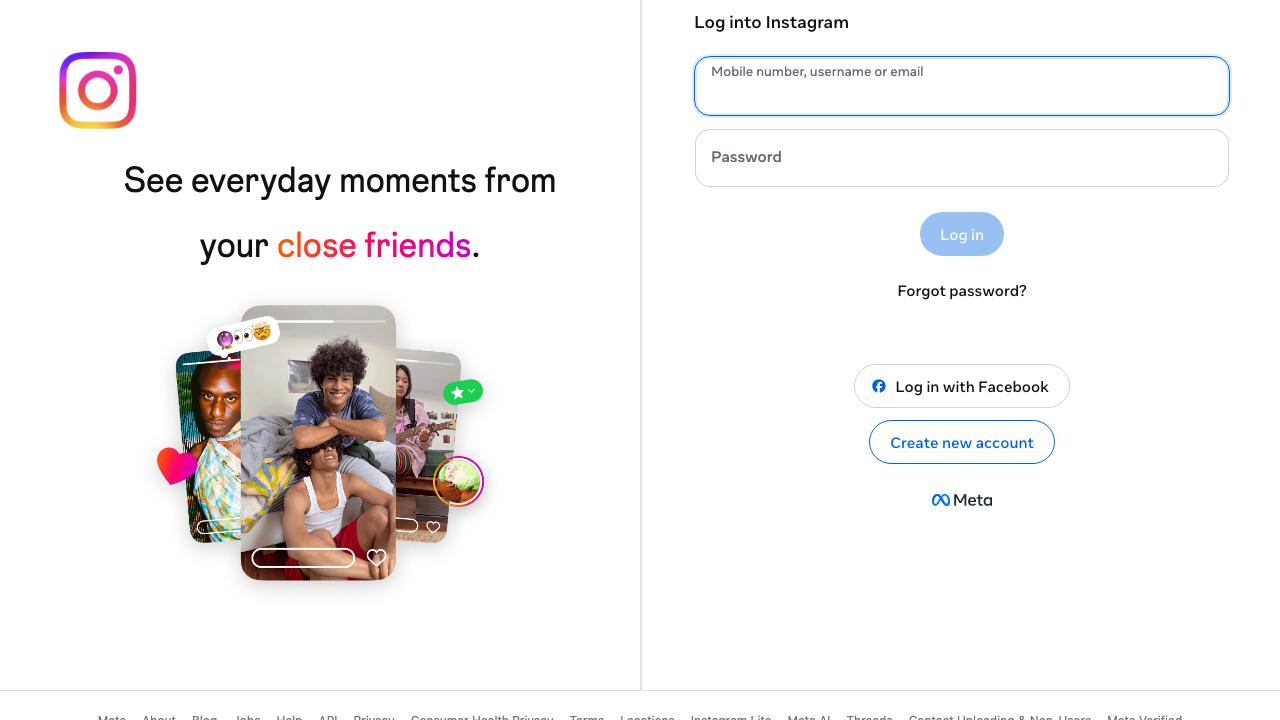Screen dimensions: 1280x720
Task: Click heart outline on center story card
Action: coord(376,557)
